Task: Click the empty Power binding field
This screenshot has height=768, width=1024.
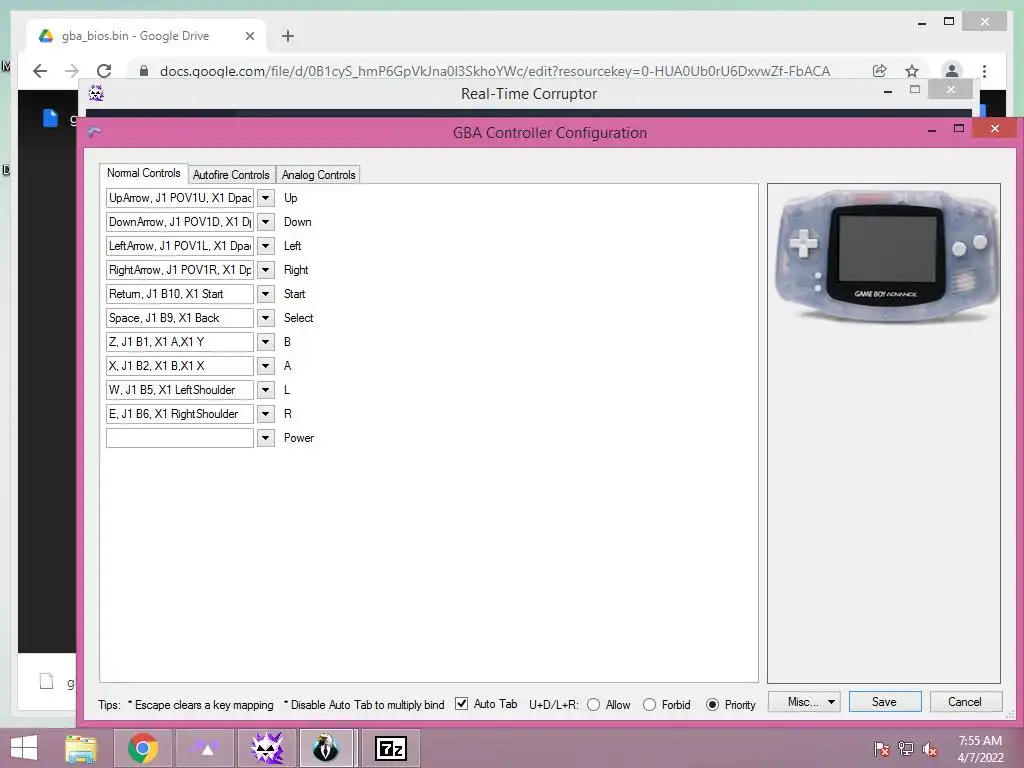Action: pos(180,438)
